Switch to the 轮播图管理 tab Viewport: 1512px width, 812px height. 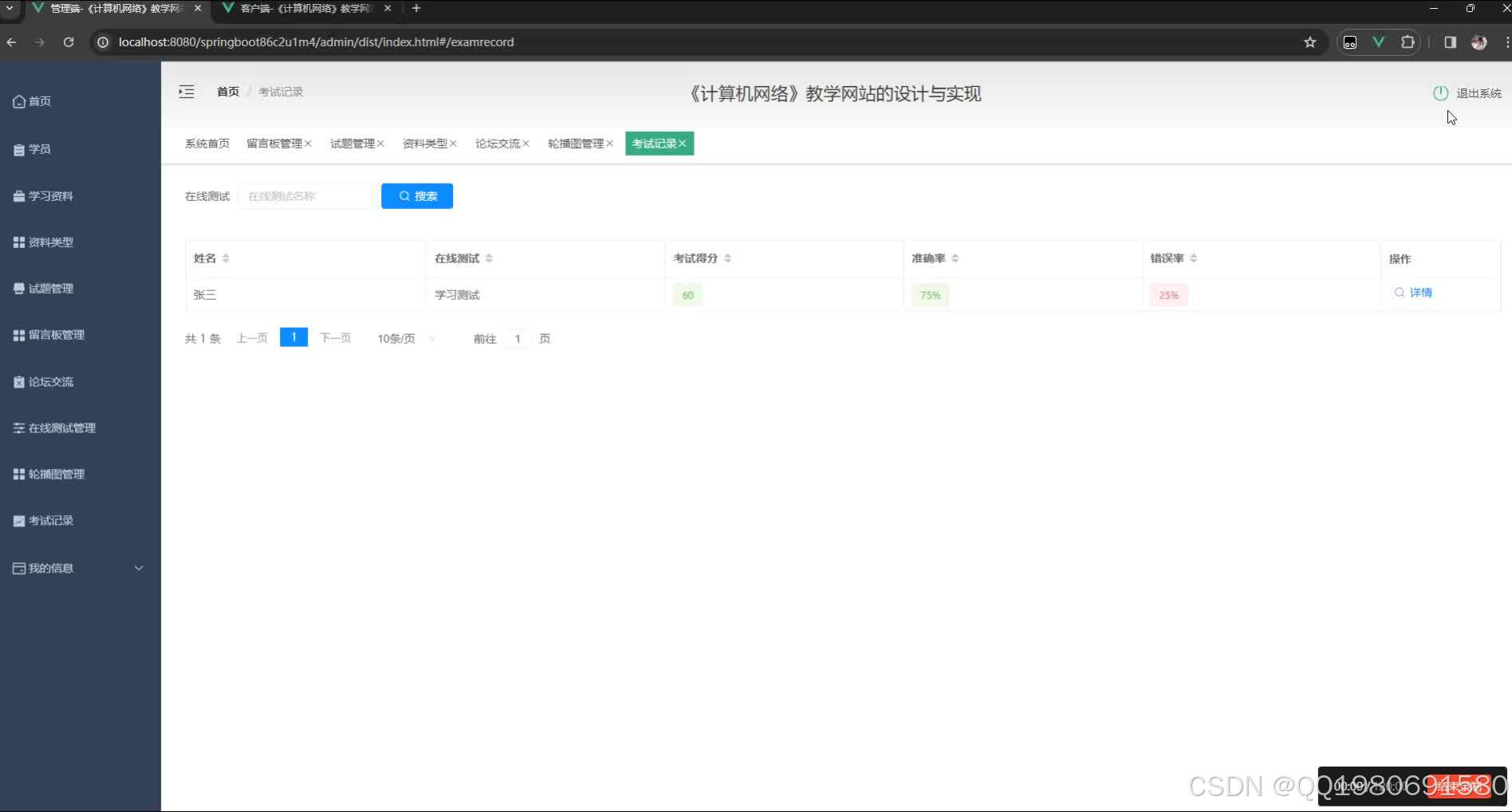(x=576, y=144)
